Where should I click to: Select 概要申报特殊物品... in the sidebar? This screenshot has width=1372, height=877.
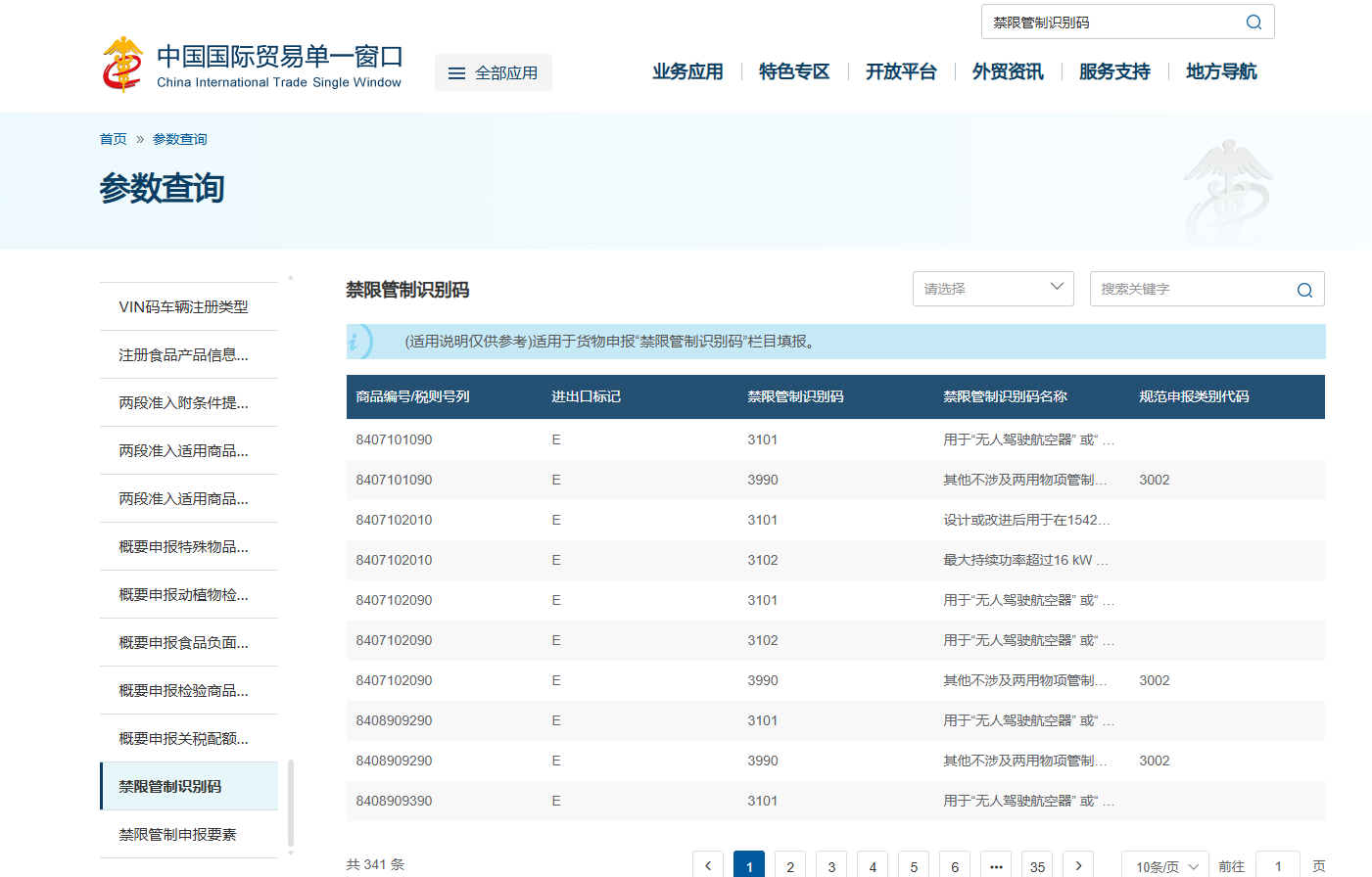[x=189, y=546]
